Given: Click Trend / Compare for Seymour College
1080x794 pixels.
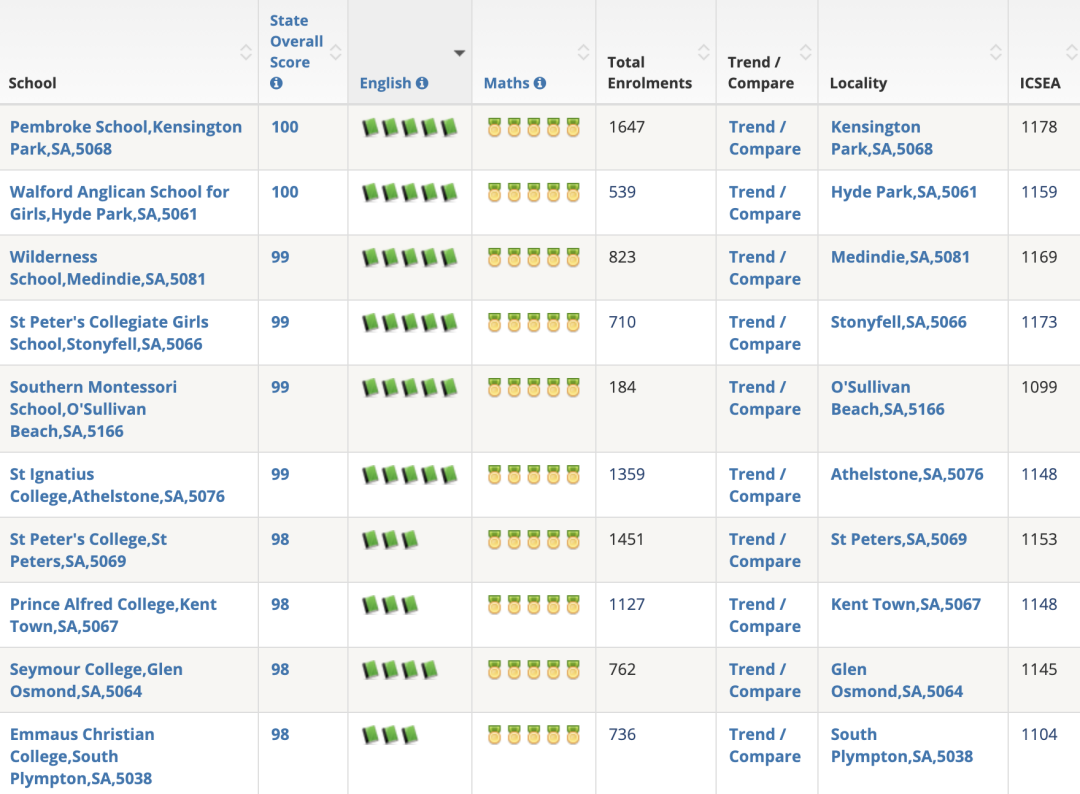Looking at the screenshot, I should pos(765,680).
